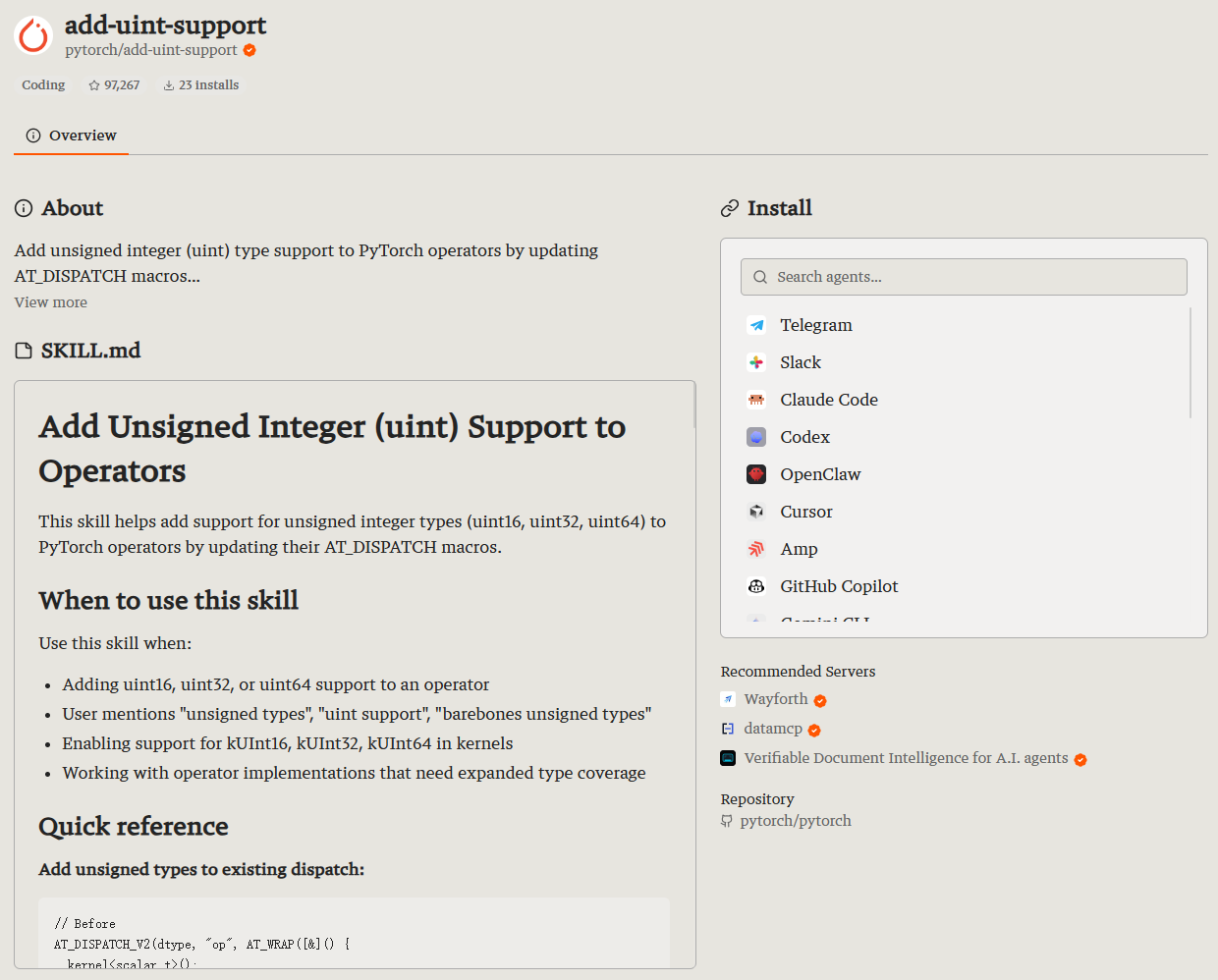This screenshot has height=980, width=1218.
Task: Click the SKILL.md panel scrollbar
Action: click(x=693, y=405)
